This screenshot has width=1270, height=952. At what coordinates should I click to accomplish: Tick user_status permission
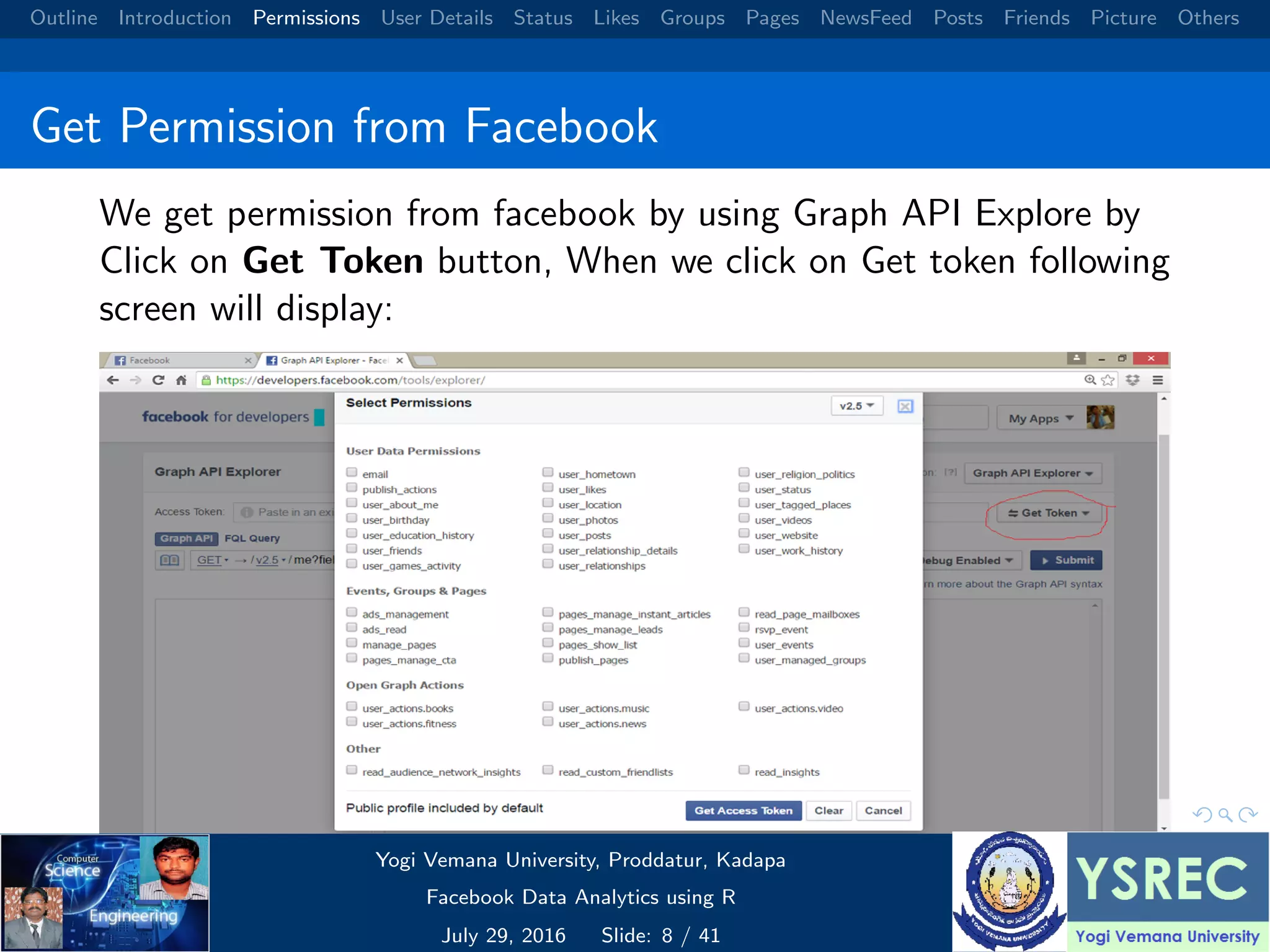(744, 488)
